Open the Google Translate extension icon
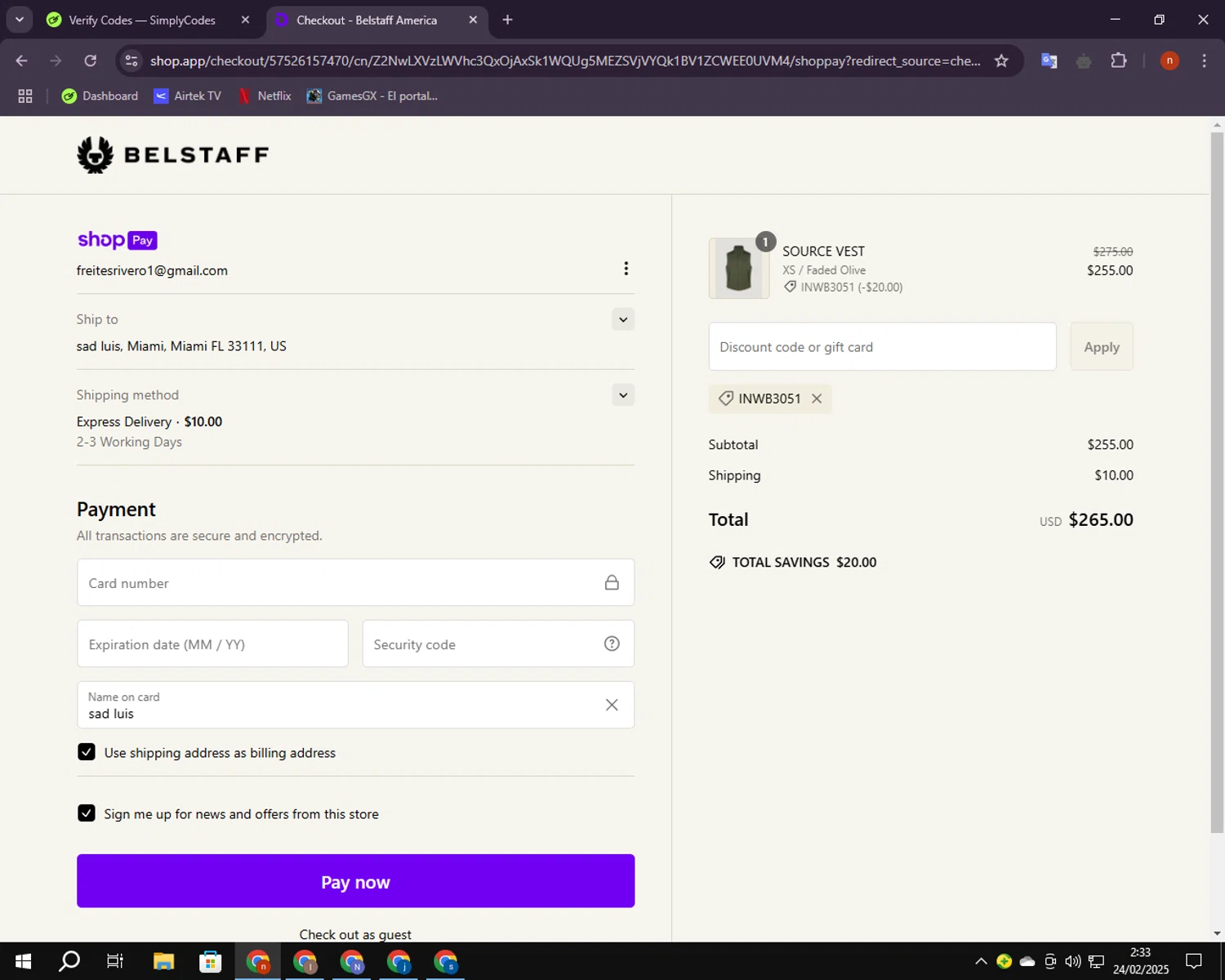This screenshot has height=980, width=1225. [x=1049, y=60]
